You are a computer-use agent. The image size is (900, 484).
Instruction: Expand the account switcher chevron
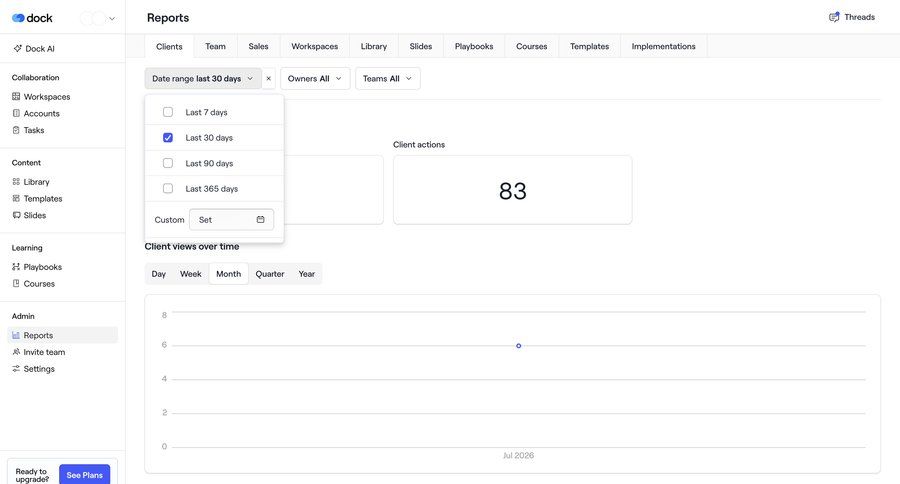112,18
